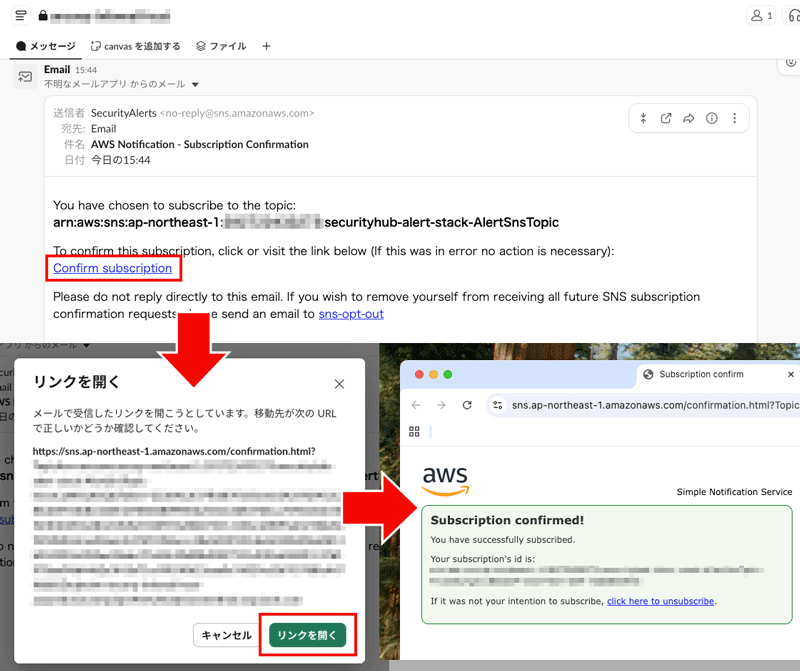Click the Confirm subscription link
Image resolution: width=800 pixels, height=671 pixels.
coord(112,268)
